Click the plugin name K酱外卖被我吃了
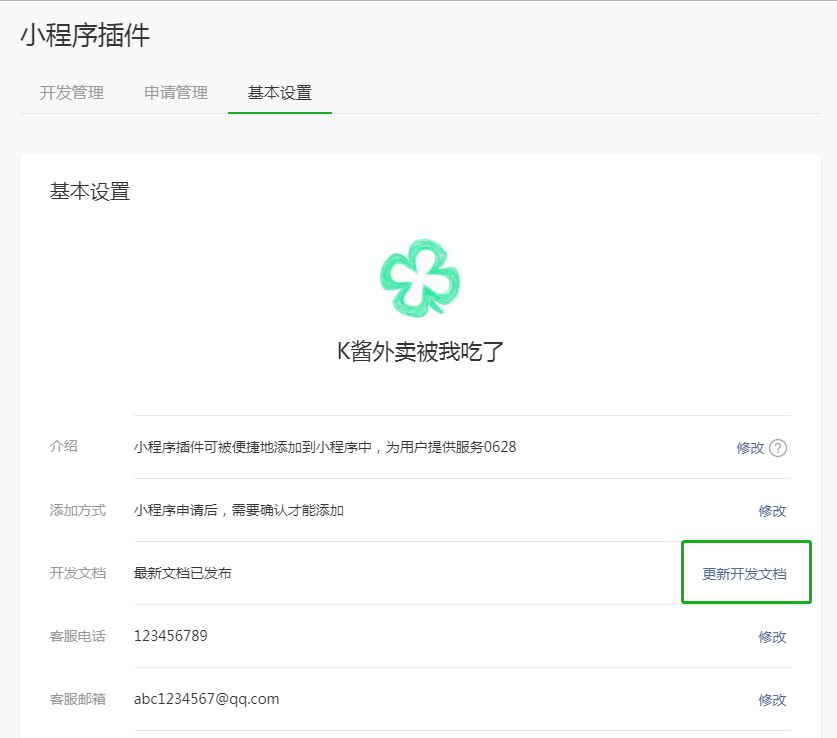 [419, 351]
